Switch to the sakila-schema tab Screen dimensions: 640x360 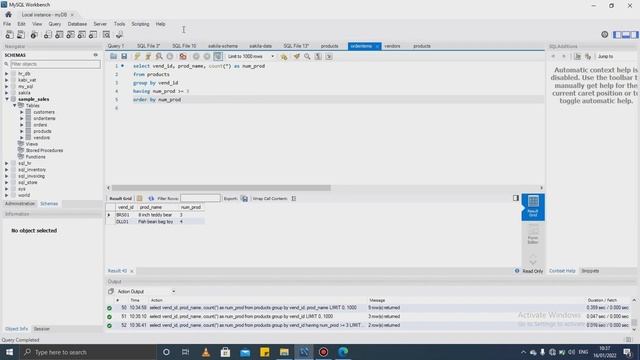click(223, 46)
